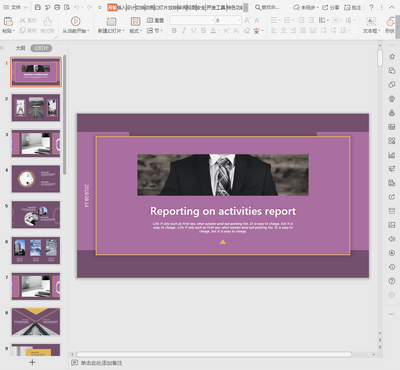Toggle bulleted list button
The width and height of the screenshot is (400, 370).
pos(274,20)
